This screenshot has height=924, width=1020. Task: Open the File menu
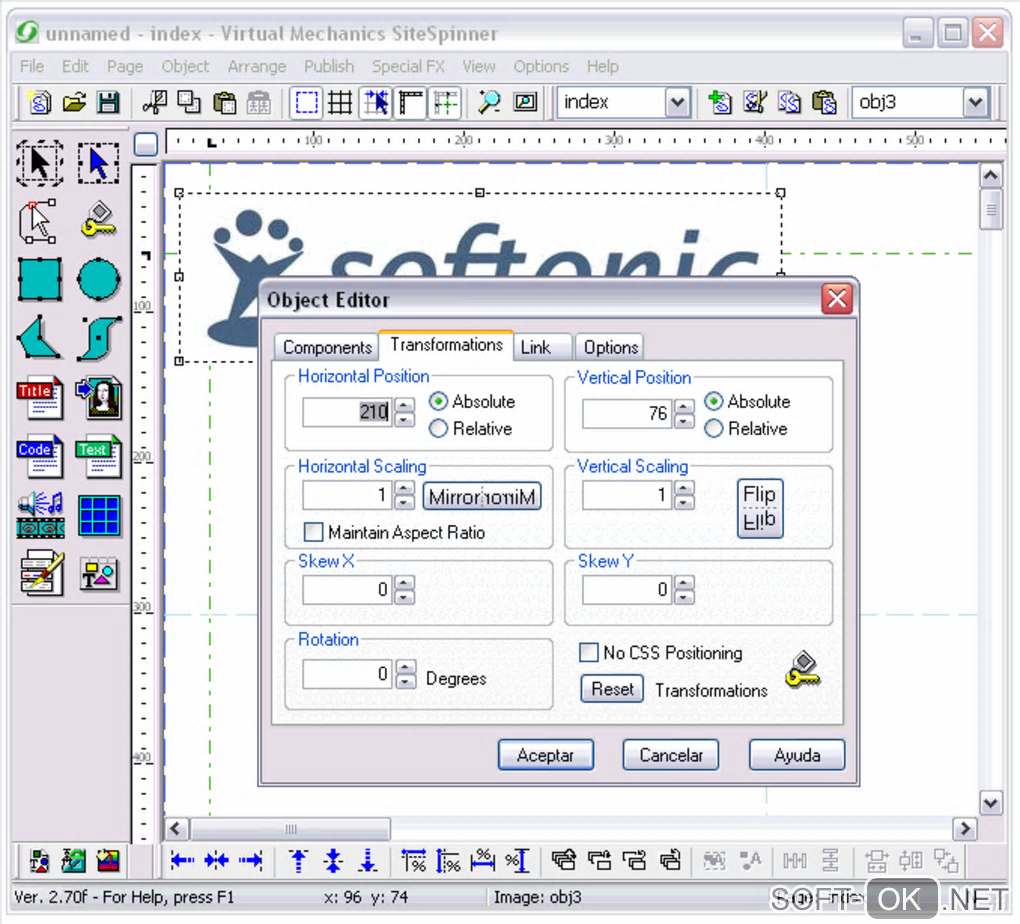tap(32, 66)
